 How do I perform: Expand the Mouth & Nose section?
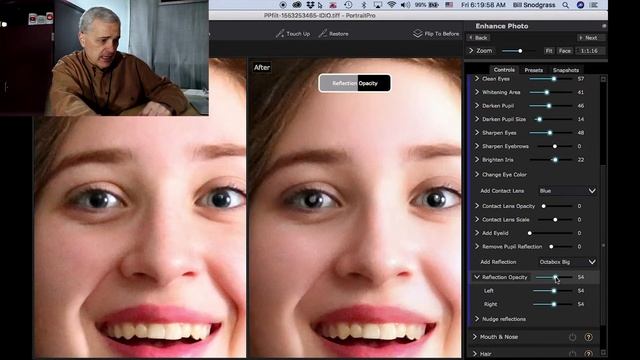coord(474,337)
